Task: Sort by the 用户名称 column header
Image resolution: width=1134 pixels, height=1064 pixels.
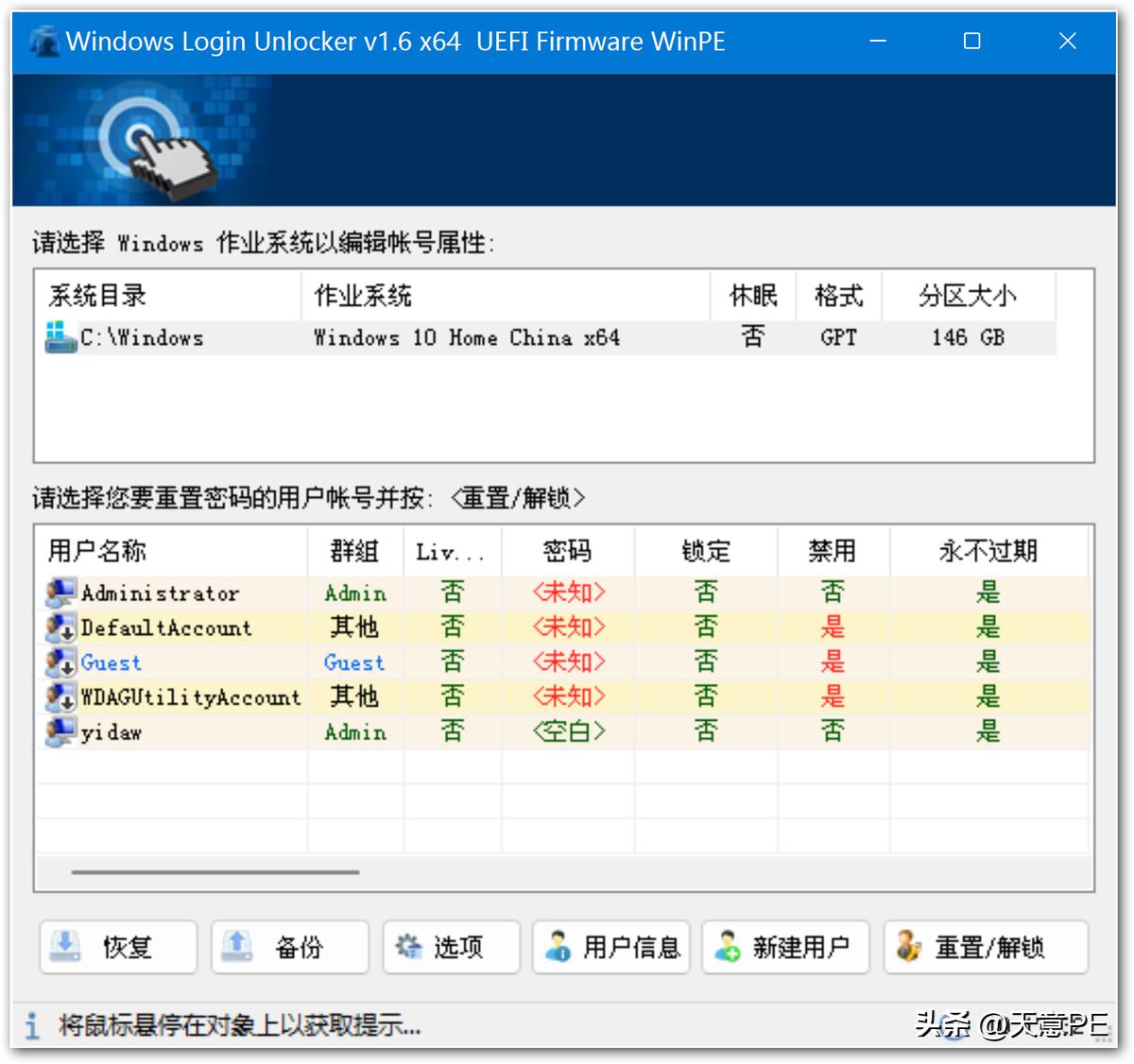Action: click(172, 551)
